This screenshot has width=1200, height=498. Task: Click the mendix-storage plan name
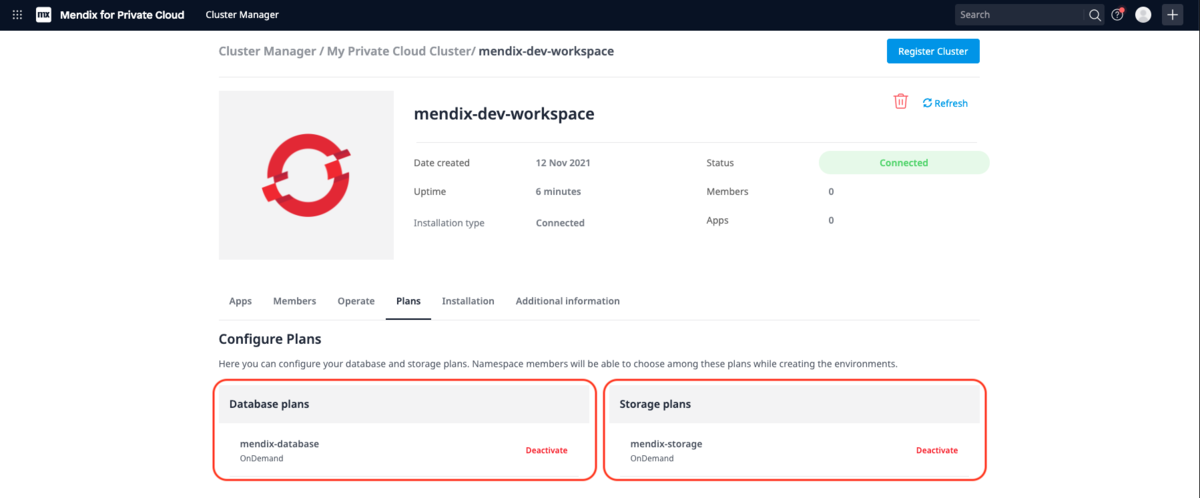[666, 443]
